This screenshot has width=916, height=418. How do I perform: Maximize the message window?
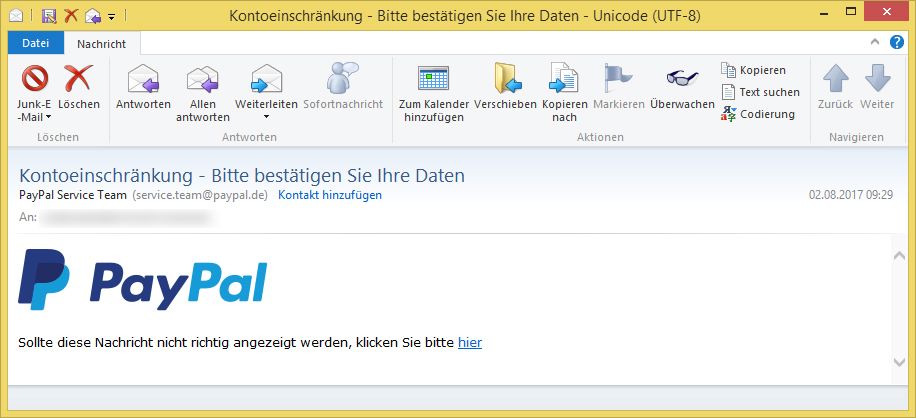(x=852, y=11)
